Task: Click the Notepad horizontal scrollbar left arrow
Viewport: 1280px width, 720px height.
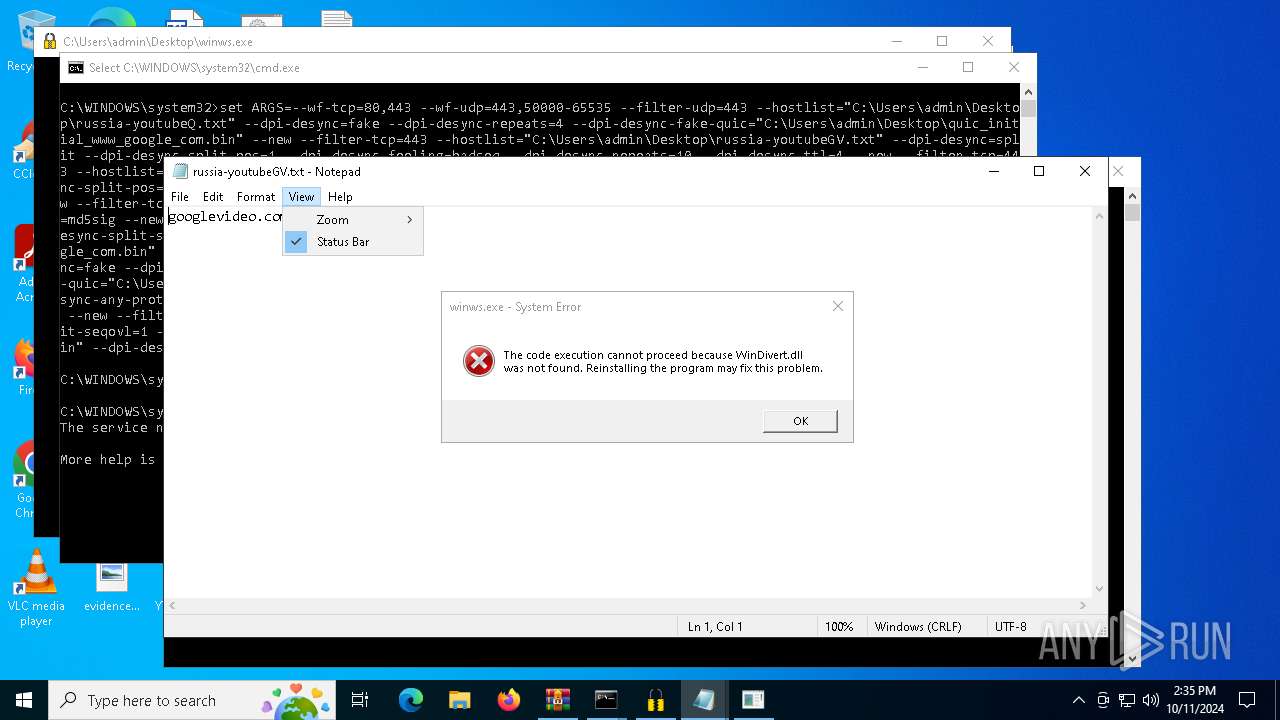Action: (172, 605)
